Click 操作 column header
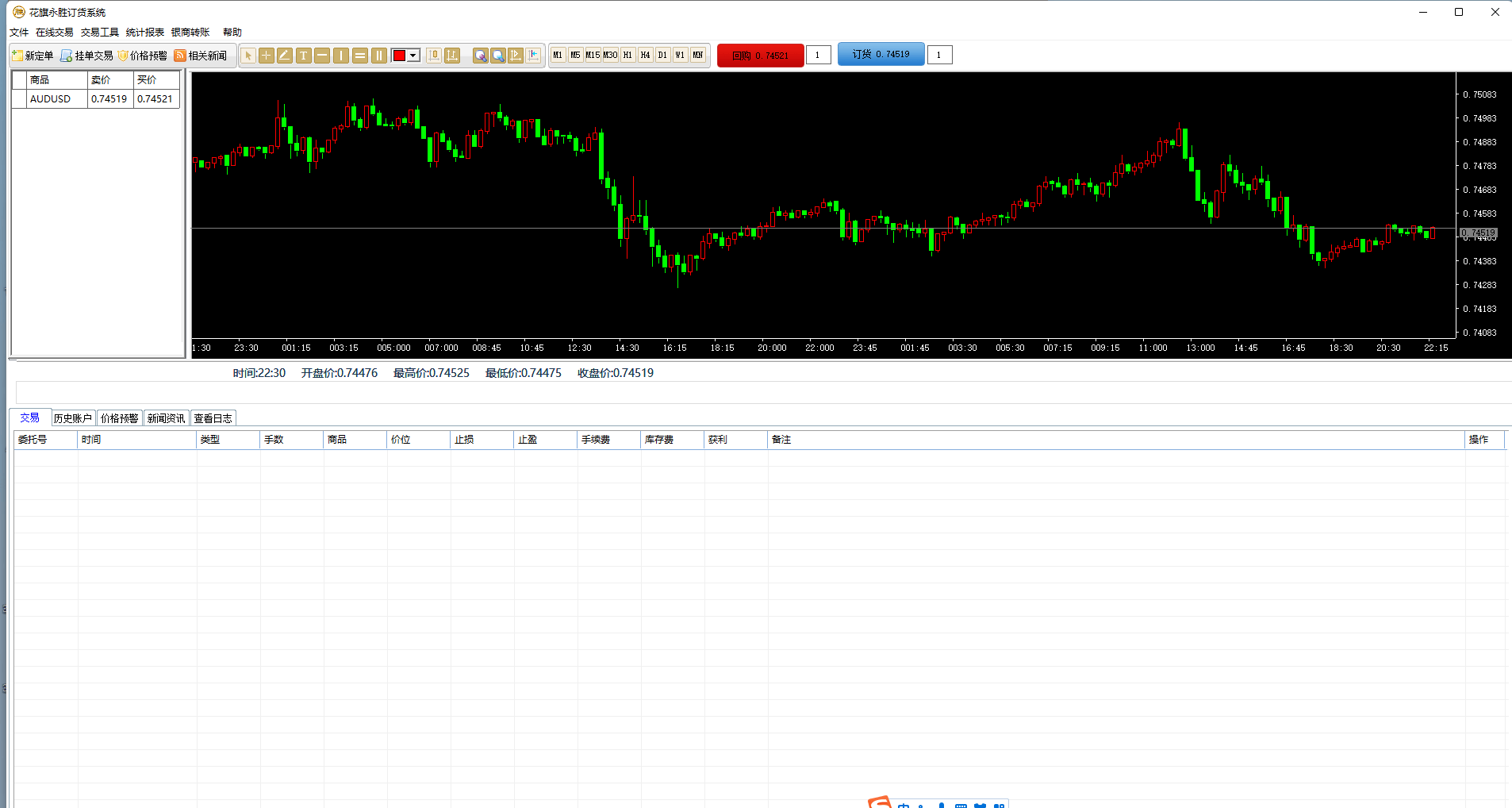1512x808 pixels. (1485, 440)
